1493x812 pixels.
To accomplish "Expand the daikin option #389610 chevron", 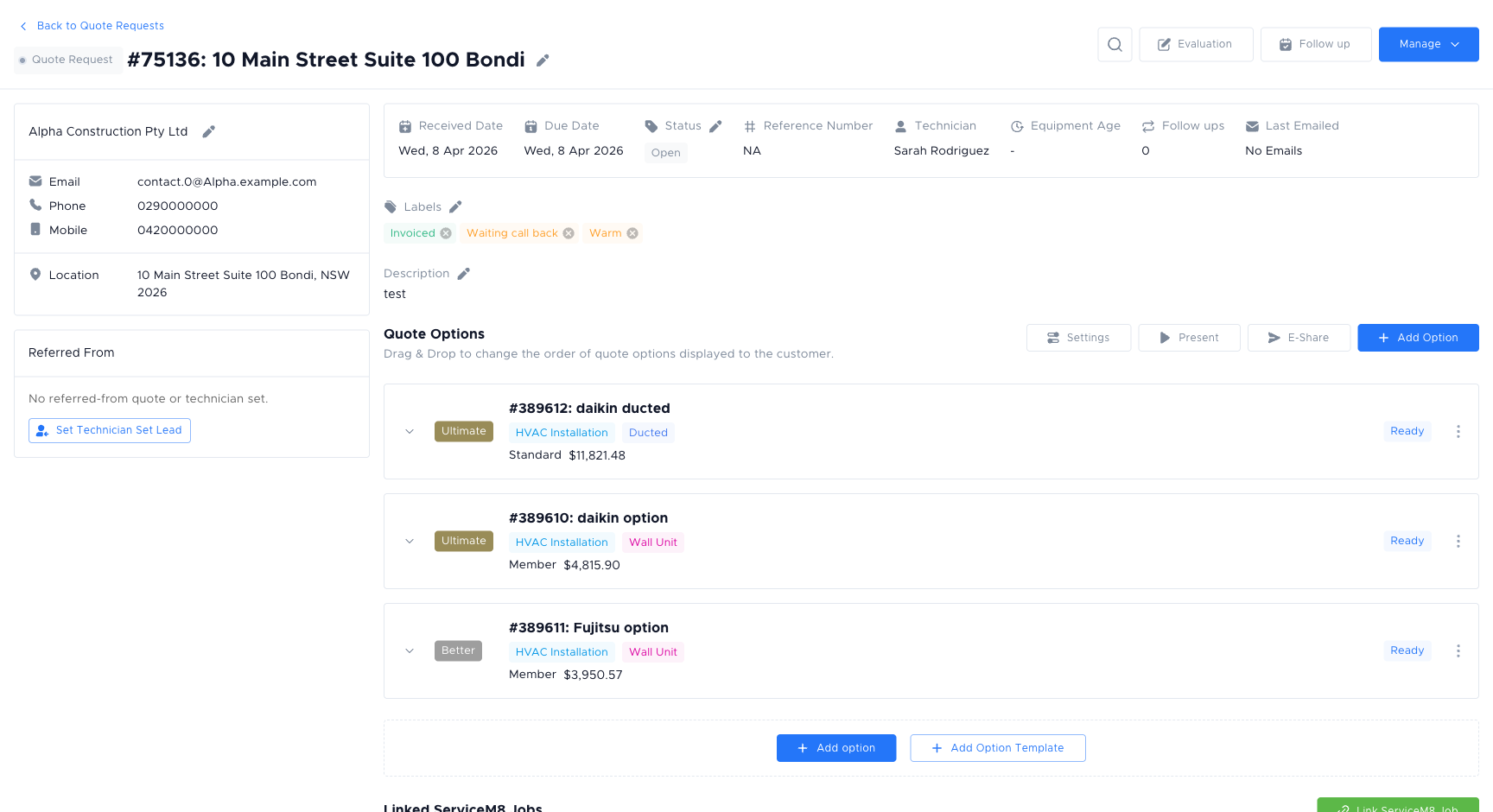I will [x=410, y=541].
